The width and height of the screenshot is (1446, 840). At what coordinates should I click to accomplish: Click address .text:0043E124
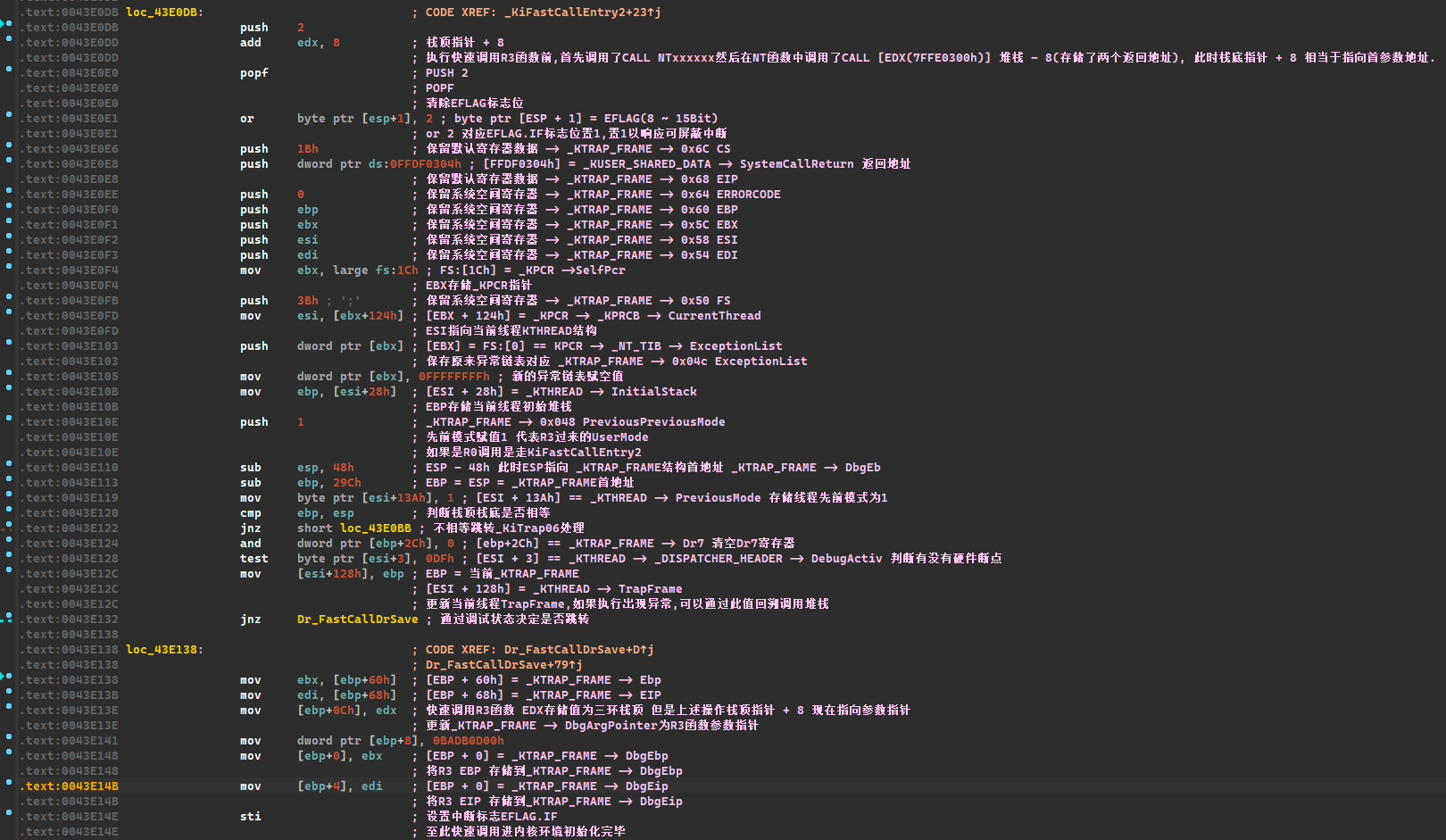point(69,544)
